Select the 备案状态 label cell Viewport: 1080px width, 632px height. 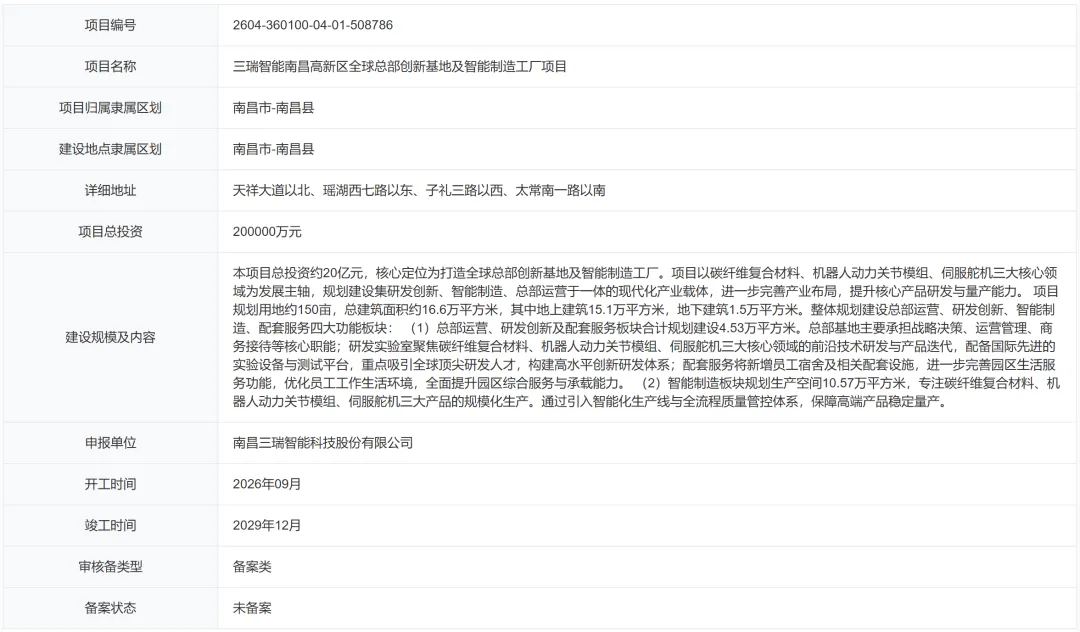pos(110,608)
